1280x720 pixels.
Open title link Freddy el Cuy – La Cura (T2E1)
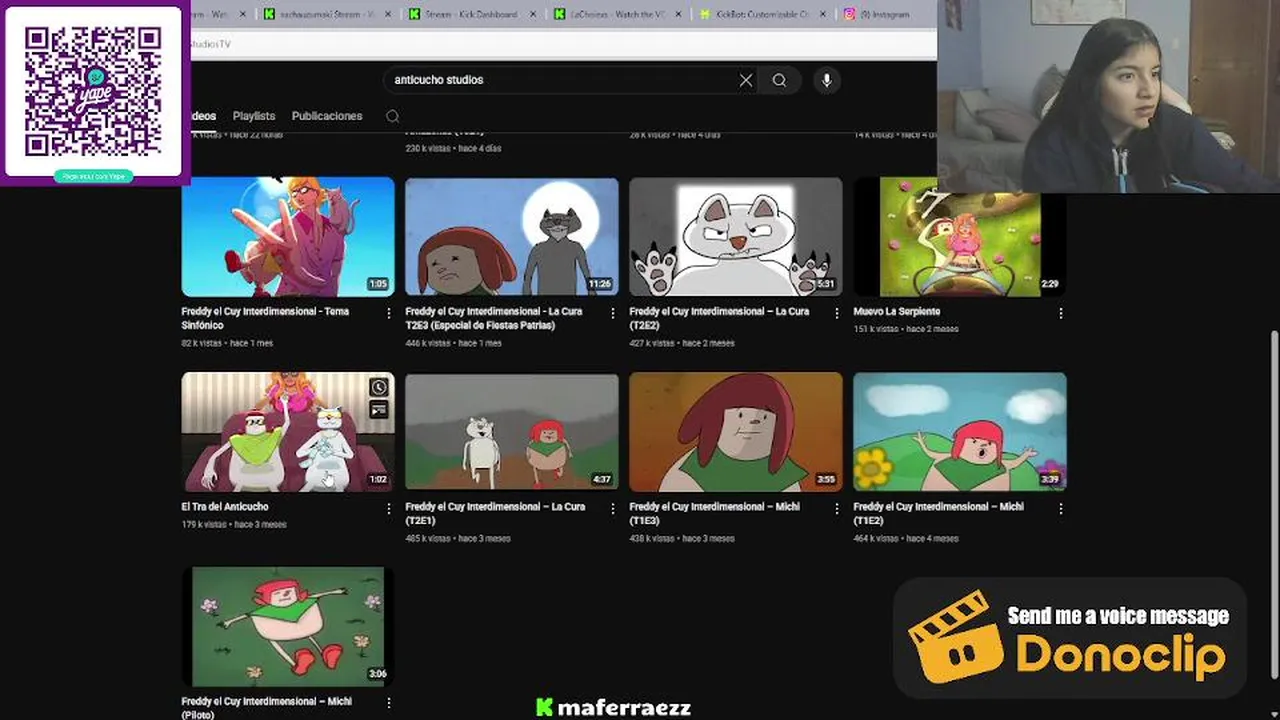[x=495, y=513]
